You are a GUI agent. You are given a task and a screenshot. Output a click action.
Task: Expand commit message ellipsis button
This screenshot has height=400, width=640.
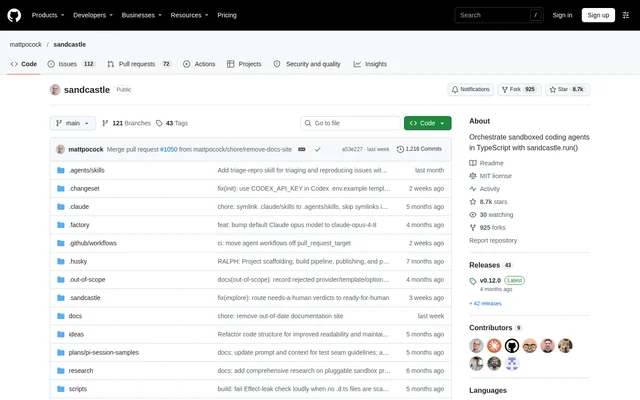pyautogui.click(x=302, y=149)
